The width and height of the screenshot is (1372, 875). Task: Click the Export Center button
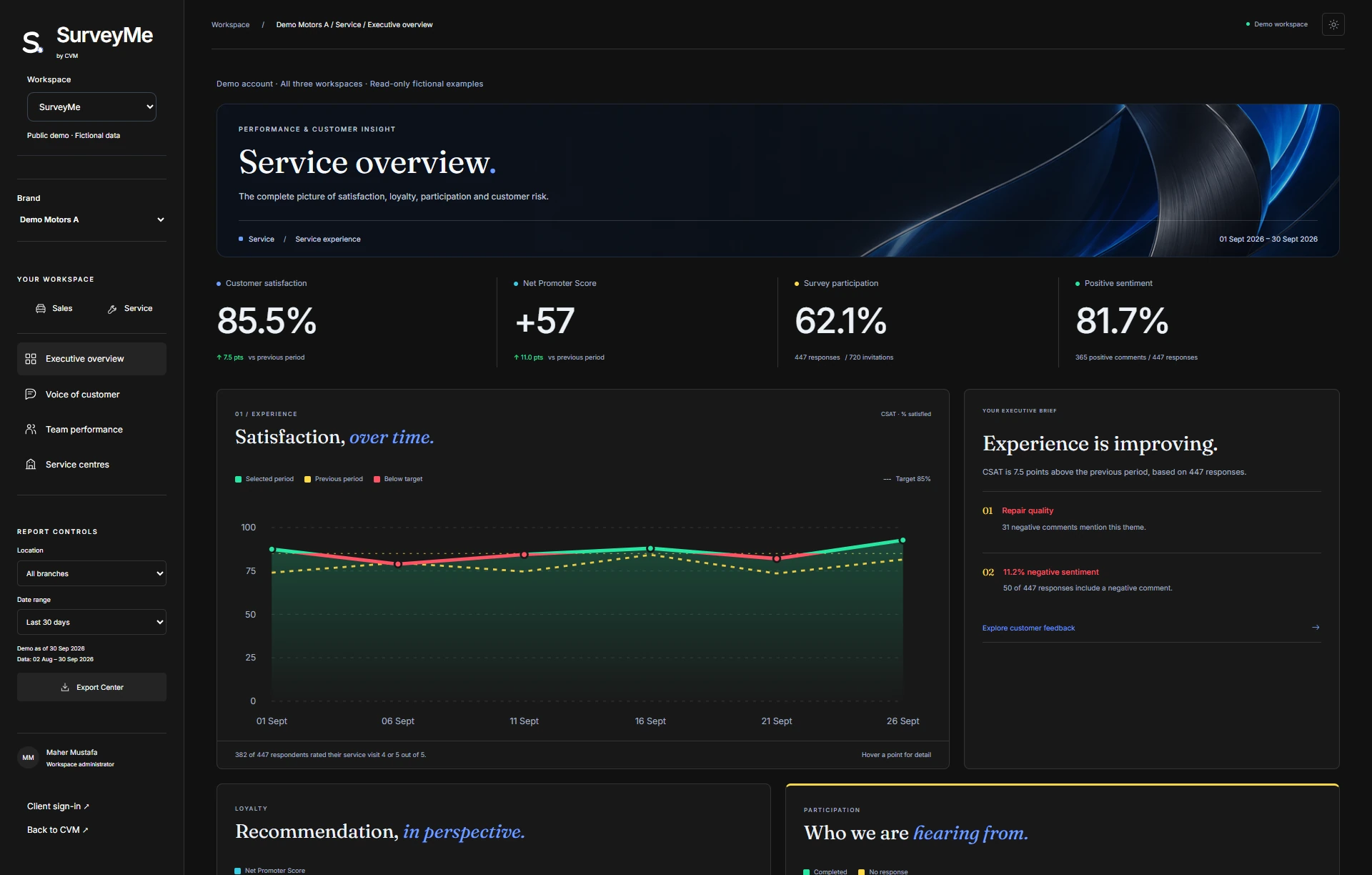coord(91,687)
